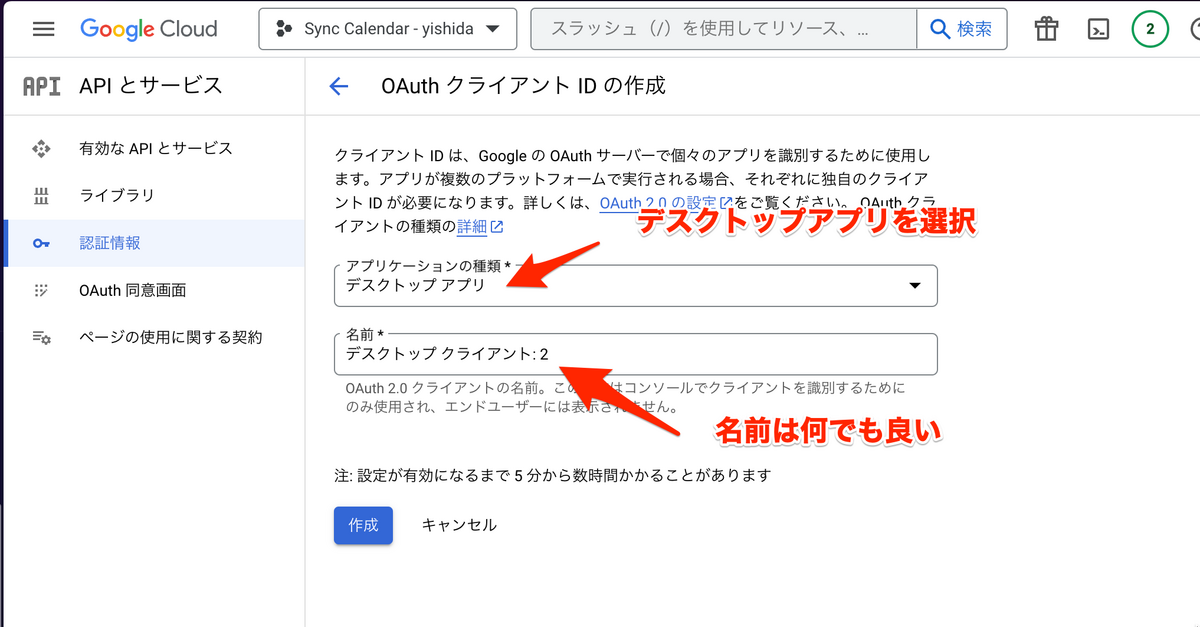Select 認証情報 in sidebar
This screenshot has width=1200, height=627.
(x=153, y=243)
